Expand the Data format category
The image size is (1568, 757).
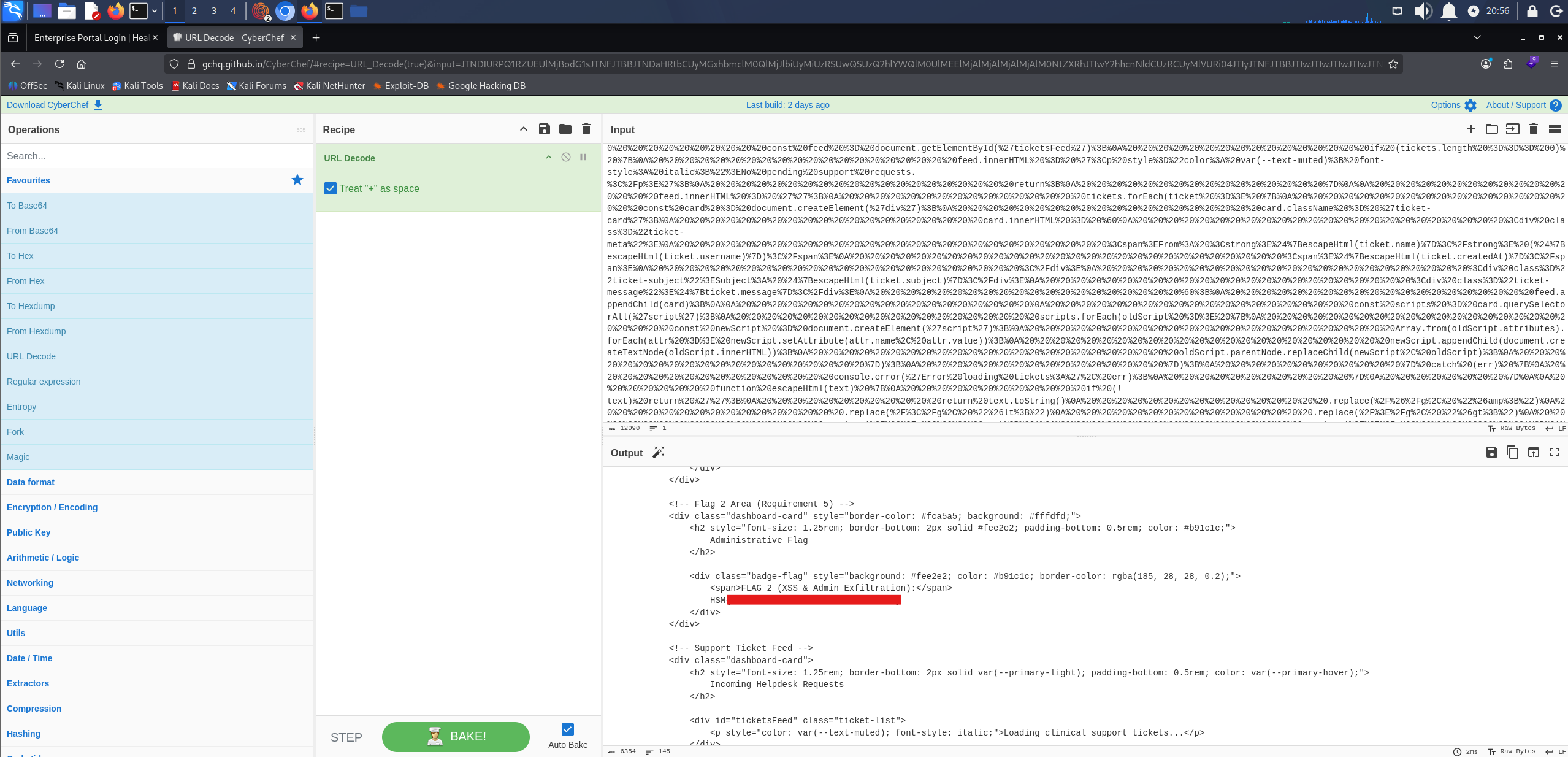point(158,482)
